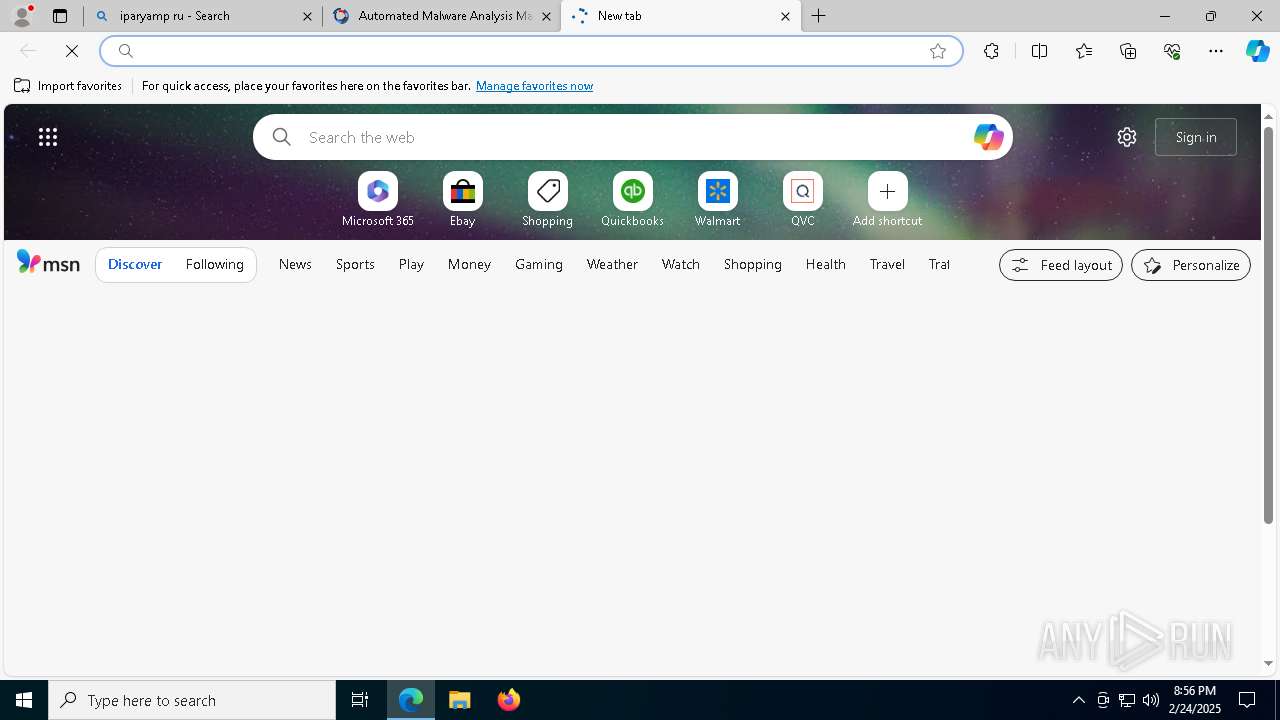Click the page vertical scrollbar thumb

pyautogui.click(x=1268, y=325)
